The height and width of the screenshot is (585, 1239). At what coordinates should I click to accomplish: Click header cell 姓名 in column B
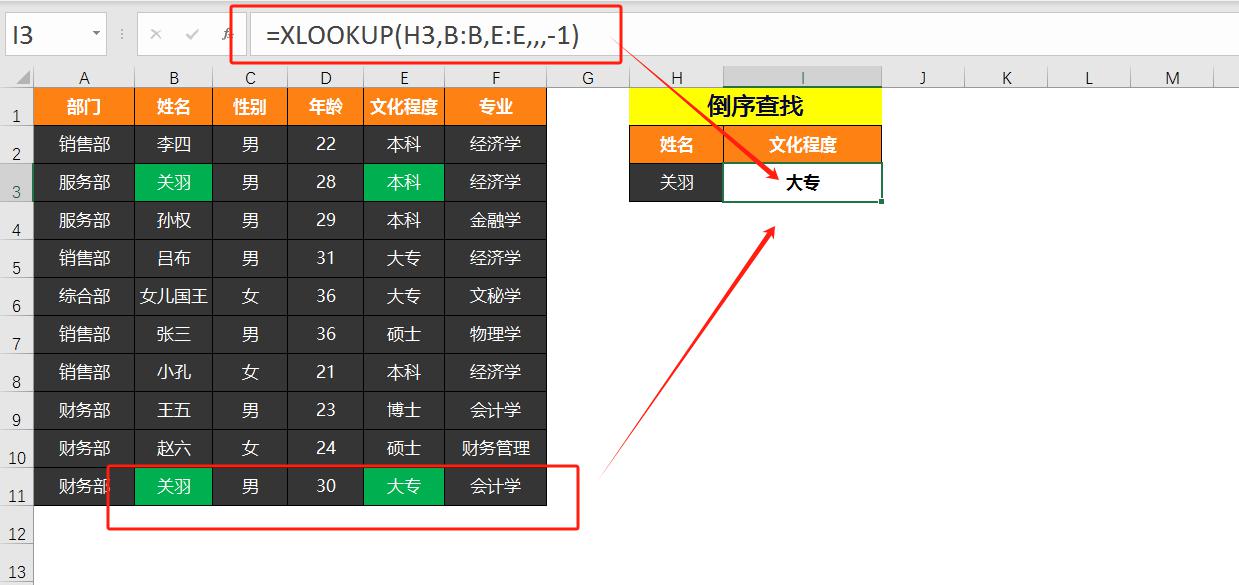(x=173, y=107)
